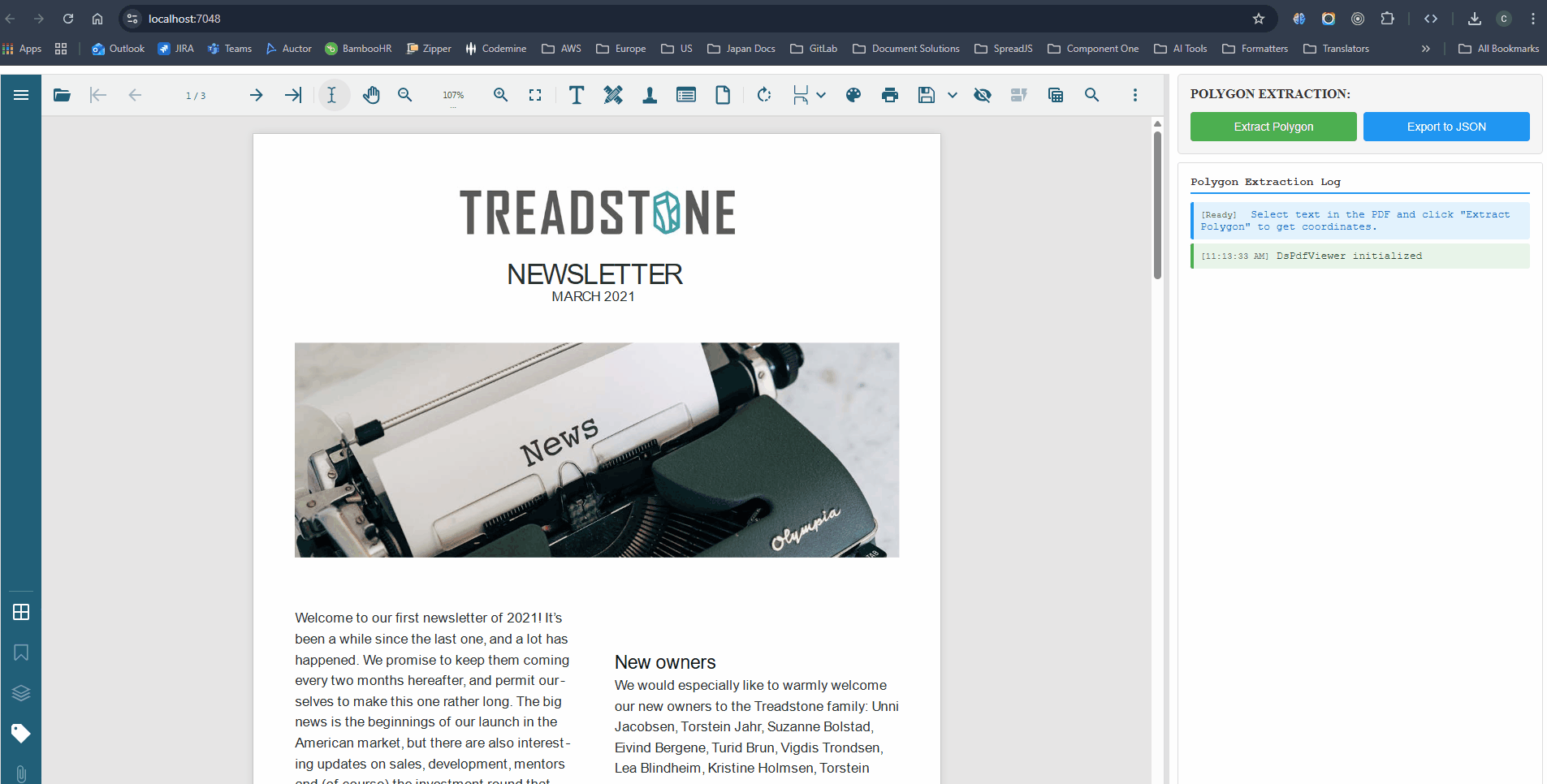Expand the save options dropdown arrow
The image size is (1547, 784).
click(953, 95)
